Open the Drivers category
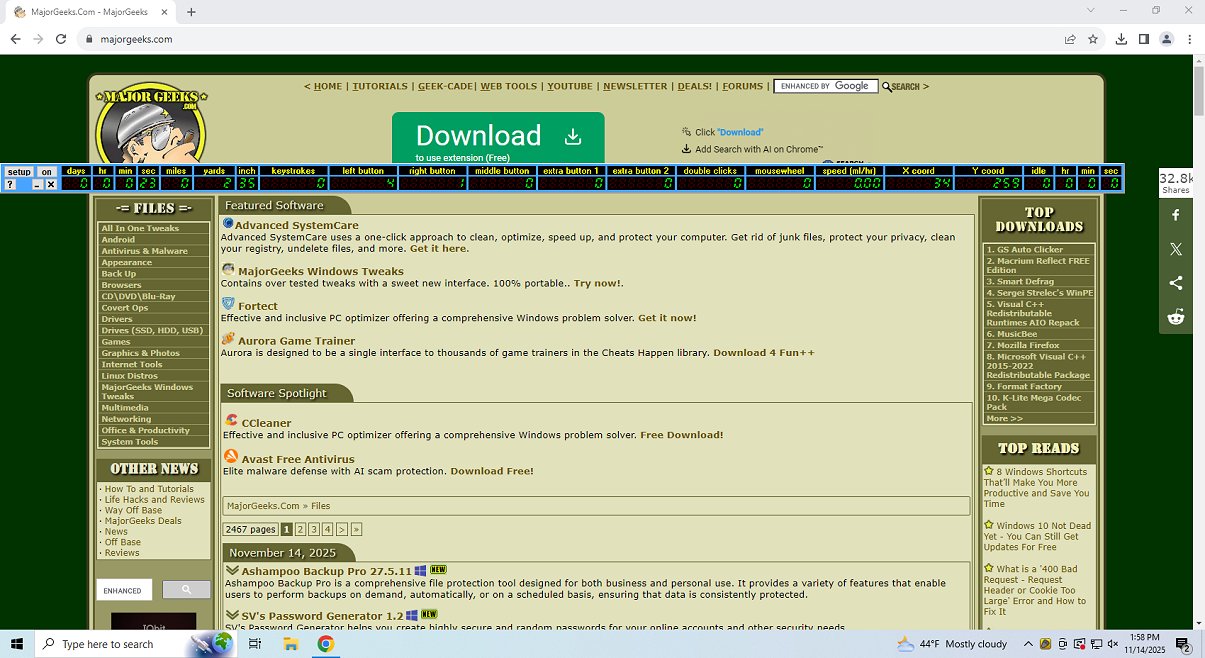This screenshot has height=658, width=1205. 116,319
